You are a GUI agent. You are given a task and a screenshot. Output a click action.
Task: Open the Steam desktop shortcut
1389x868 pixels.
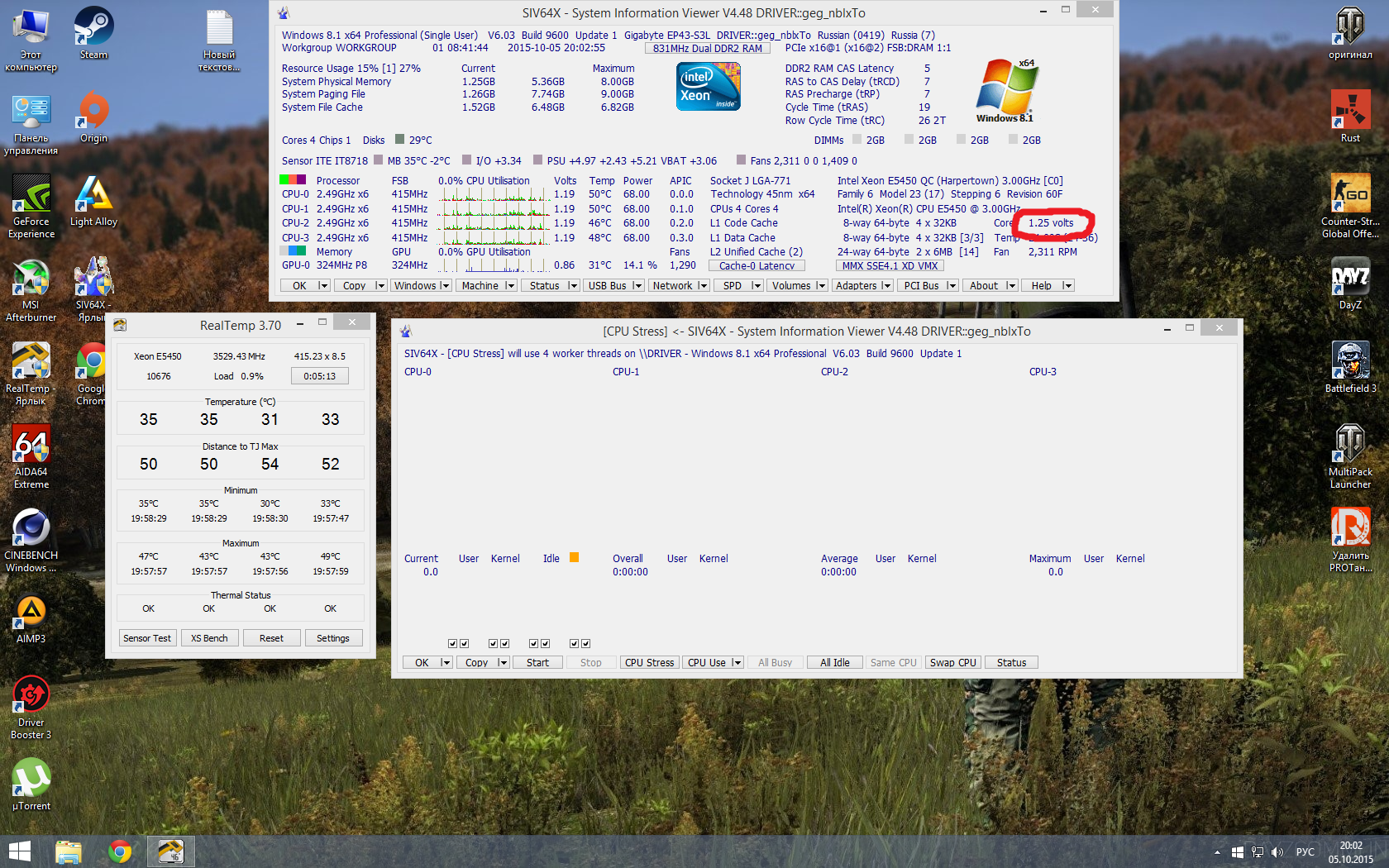click(x=93, y=33)
